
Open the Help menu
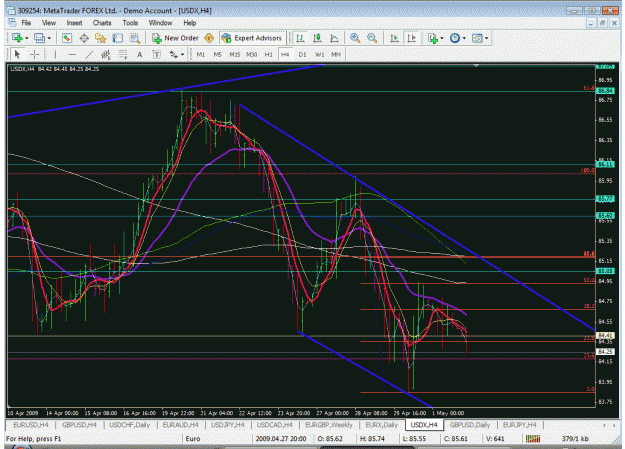click(x=190, y=23)
